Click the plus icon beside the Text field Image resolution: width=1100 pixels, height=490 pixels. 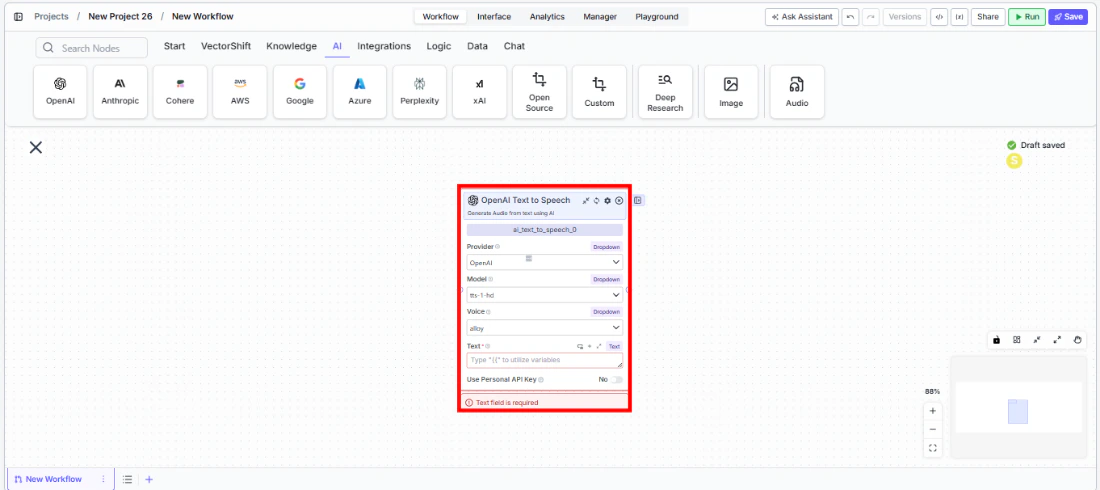pyautogui.click(x=590, y=346)
